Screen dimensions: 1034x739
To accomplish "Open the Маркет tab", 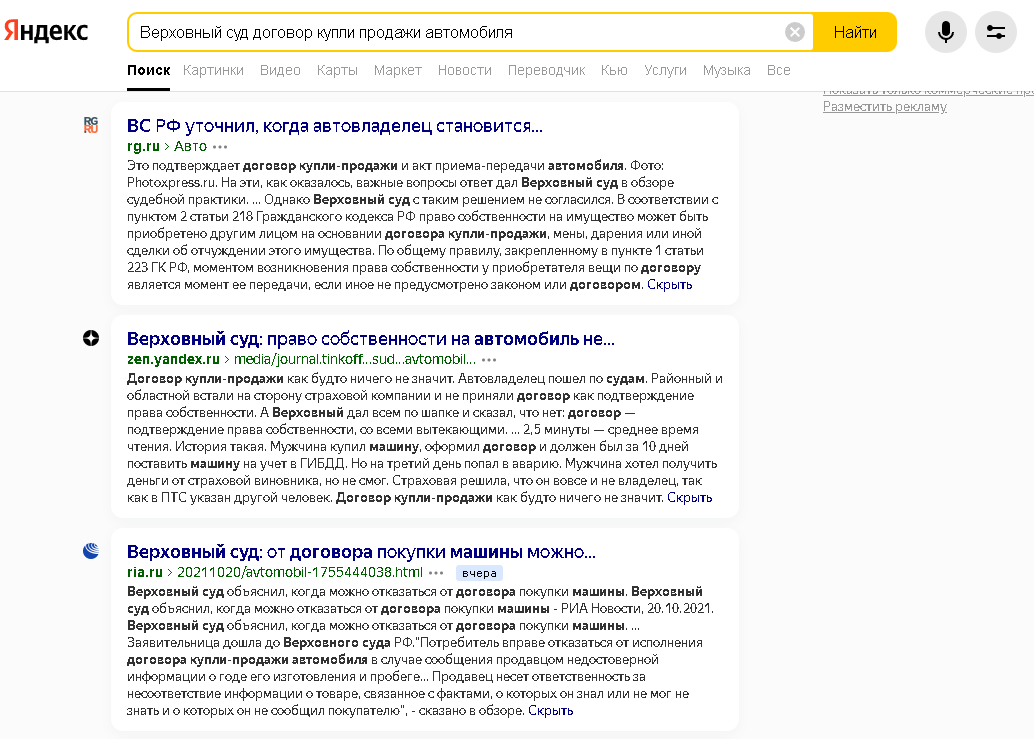I will click(x=398, y=70).
